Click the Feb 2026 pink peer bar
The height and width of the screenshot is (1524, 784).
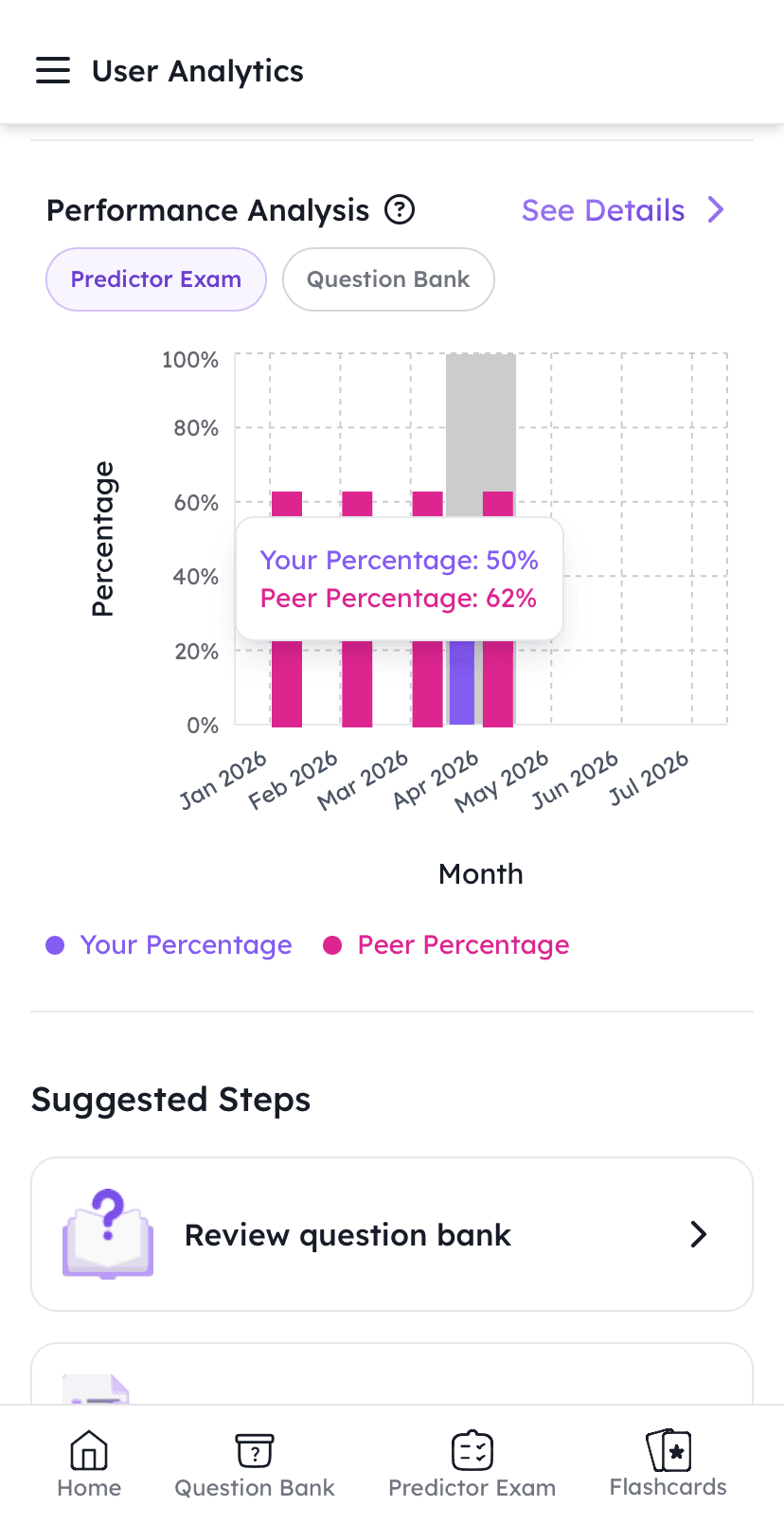tap(357, 683)
